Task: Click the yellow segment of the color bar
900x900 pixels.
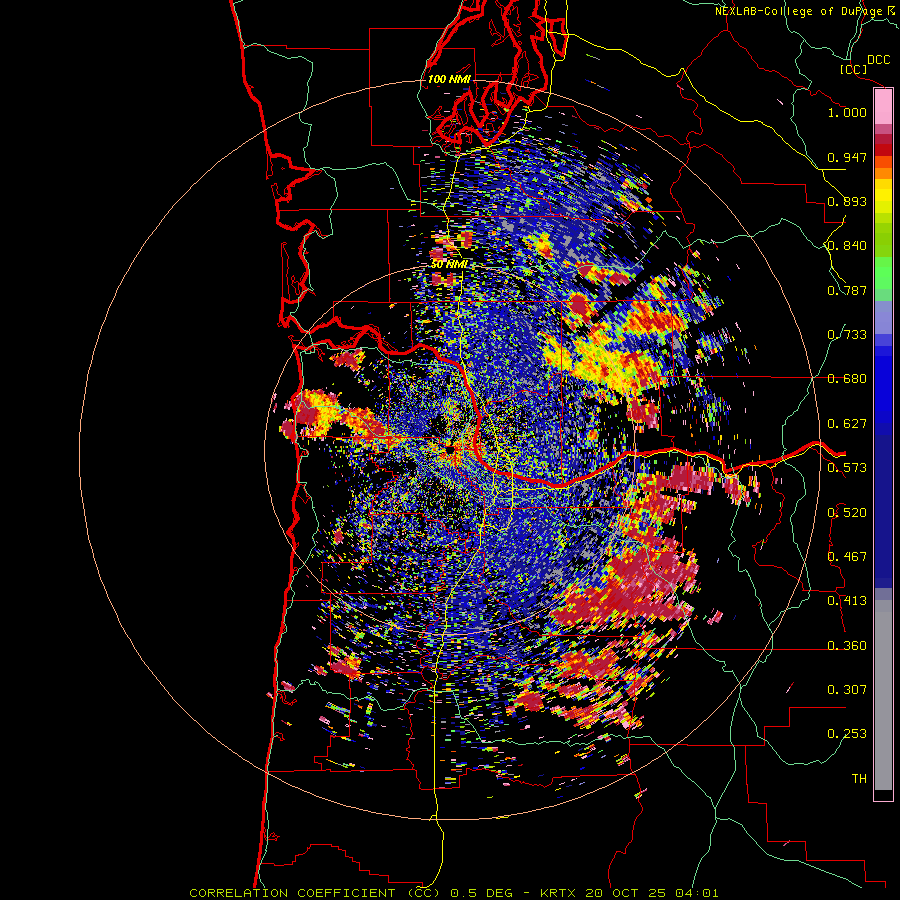Action: tap(883, 196)
